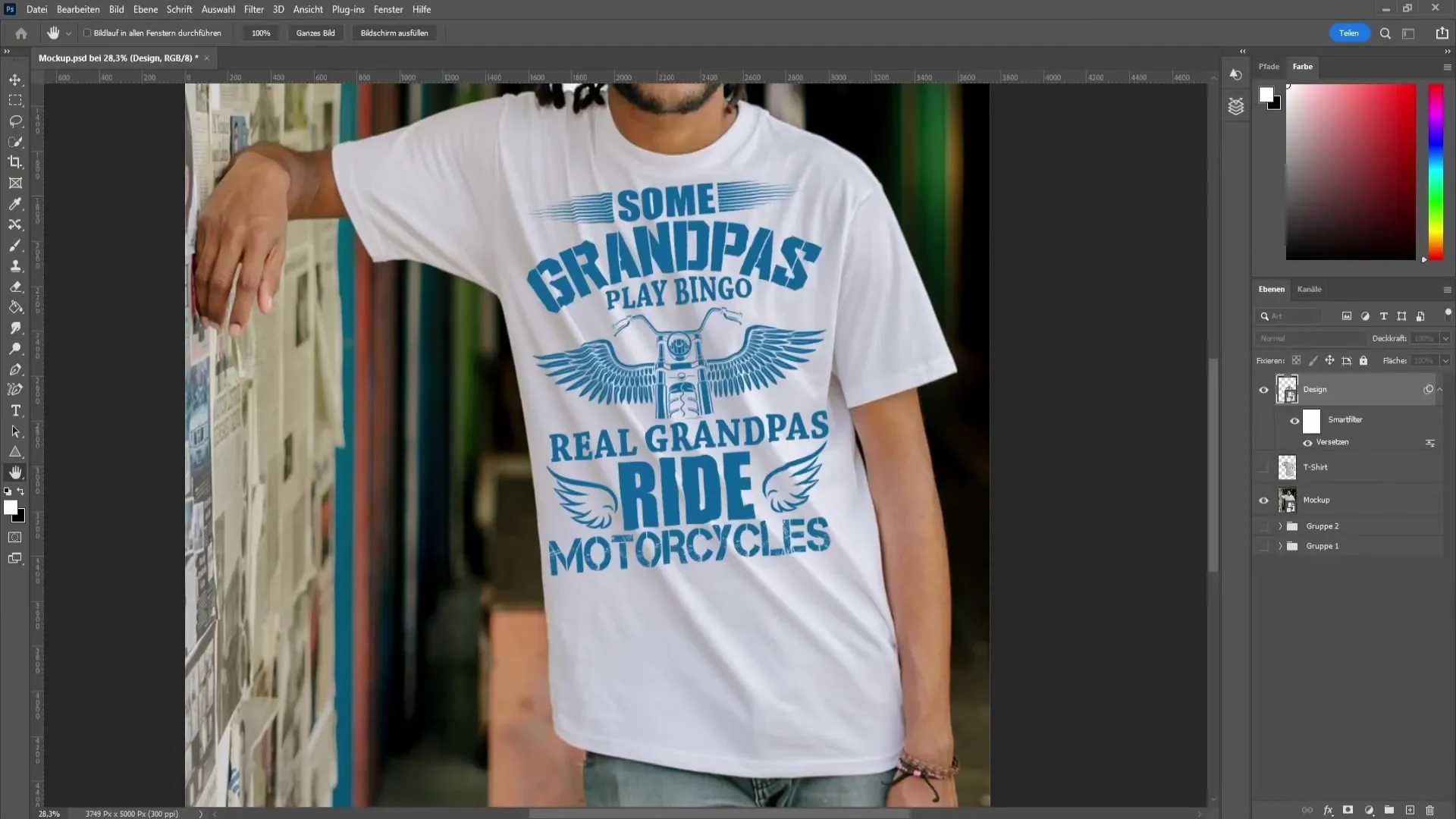Open the Datei menu

[x=36, y=9]
